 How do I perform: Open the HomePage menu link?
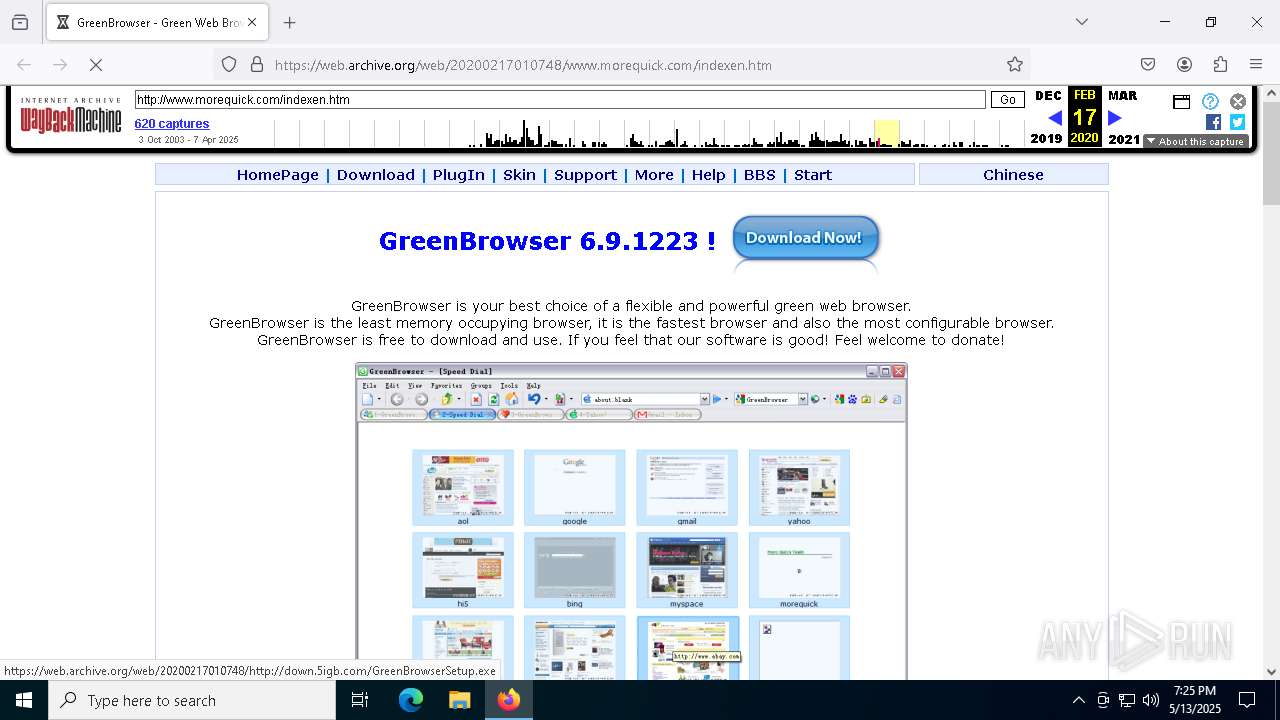tap(277, 175)
